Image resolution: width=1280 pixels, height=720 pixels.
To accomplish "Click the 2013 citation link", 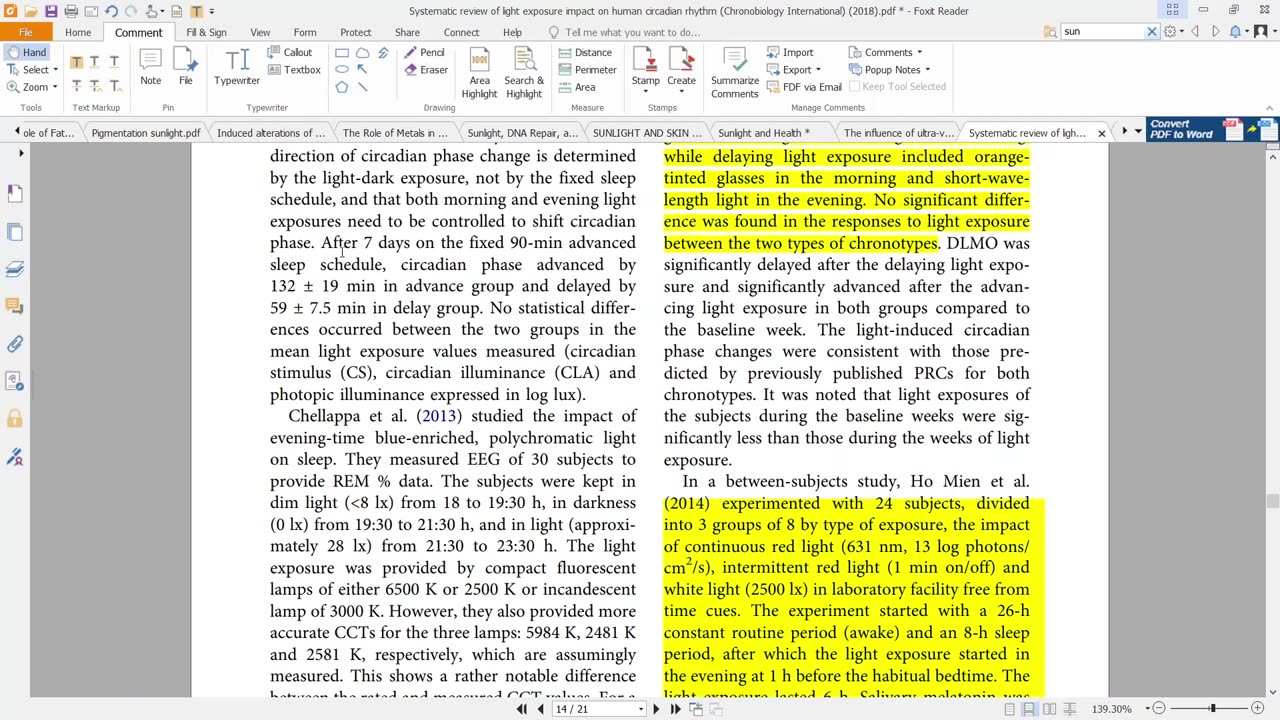I will 439,416.
